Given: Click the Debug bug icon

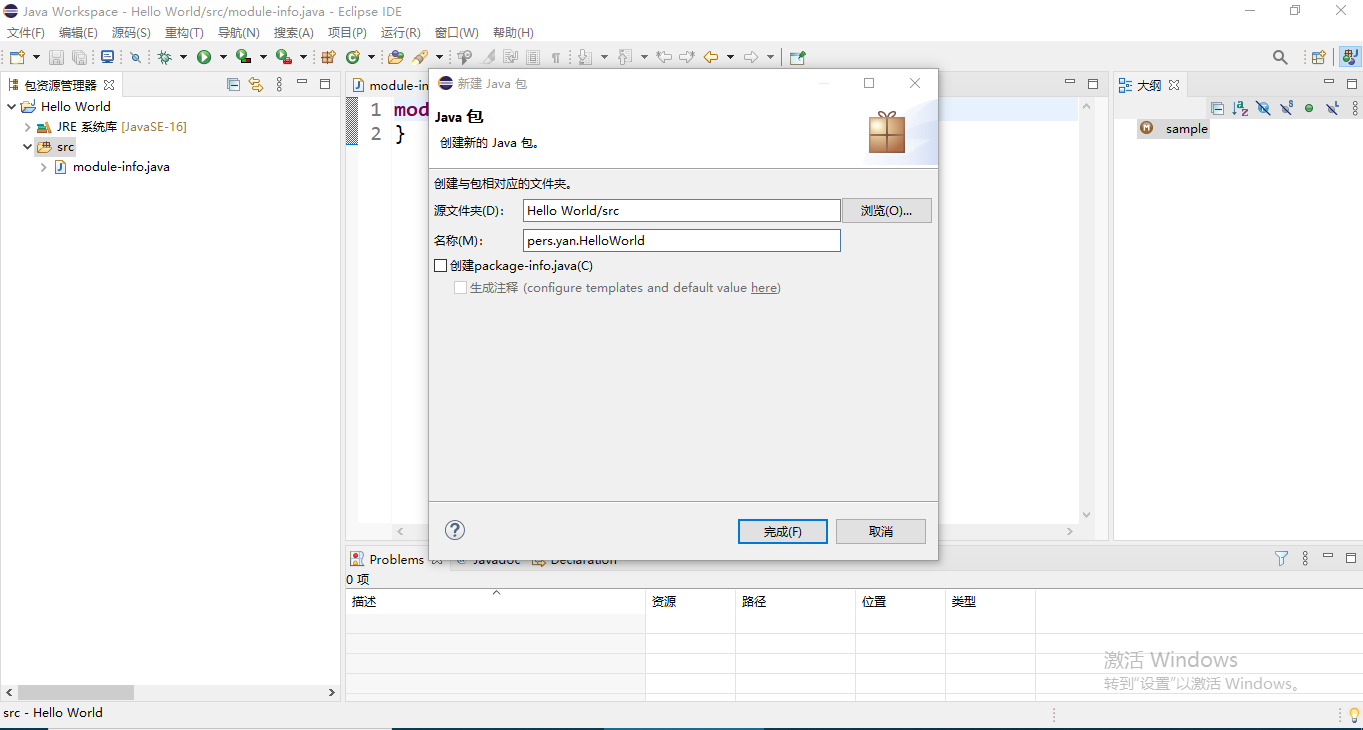Looking at the screenshot, I should click(x=165, y=57).
